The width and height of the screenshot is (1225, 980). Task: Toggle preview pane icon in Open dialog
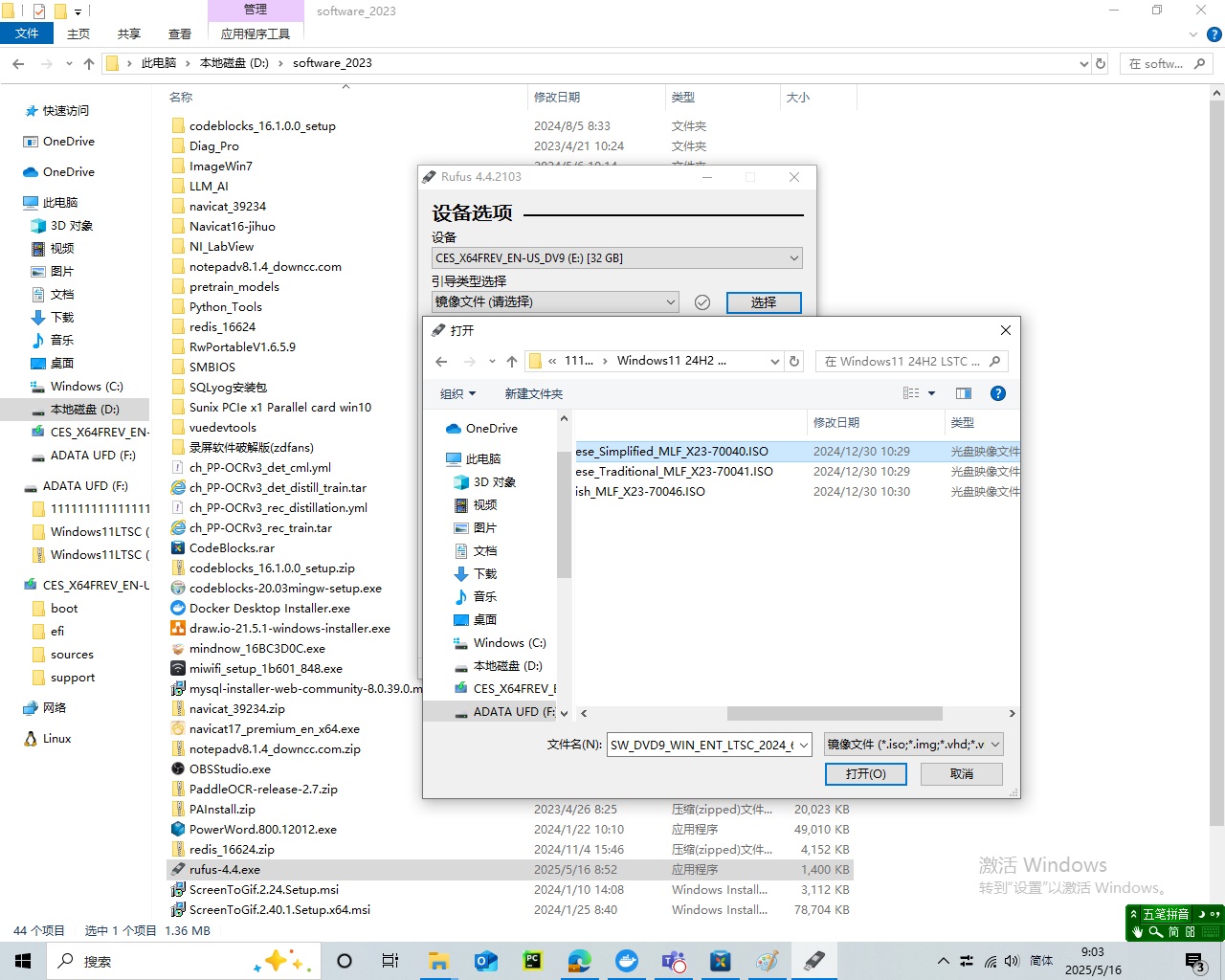click(964, 393)
